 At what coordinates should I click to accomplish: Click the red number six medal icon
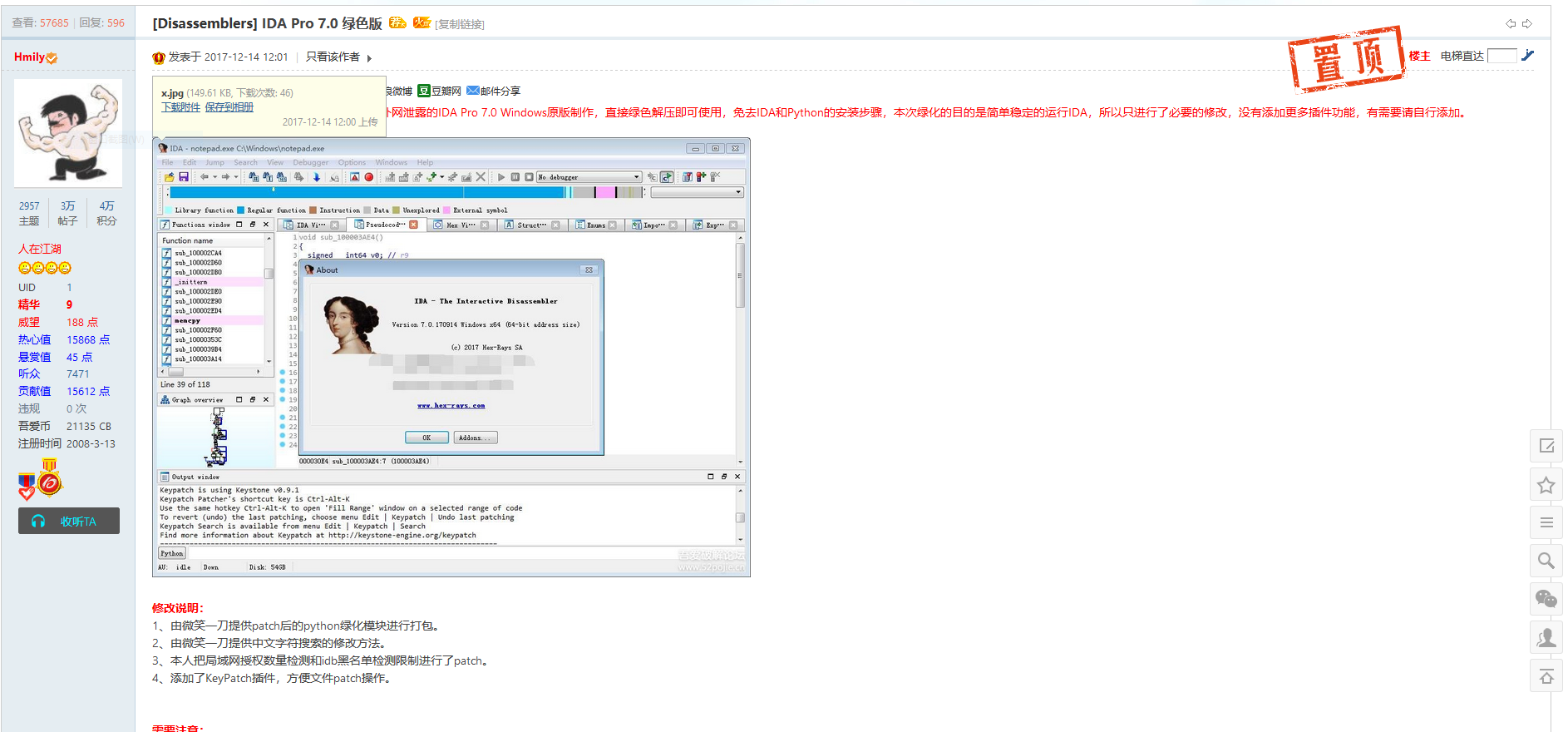[50, 478]
